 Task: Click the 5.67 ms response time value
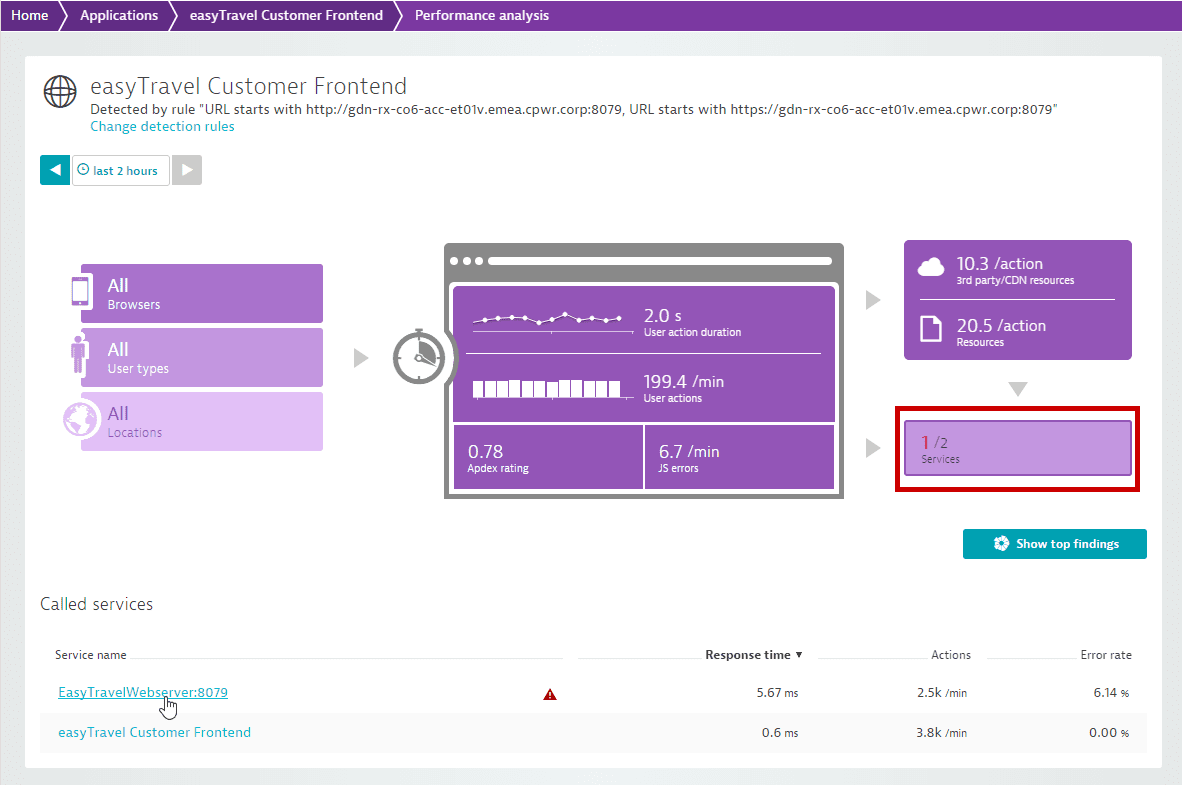tap(777, 692)
